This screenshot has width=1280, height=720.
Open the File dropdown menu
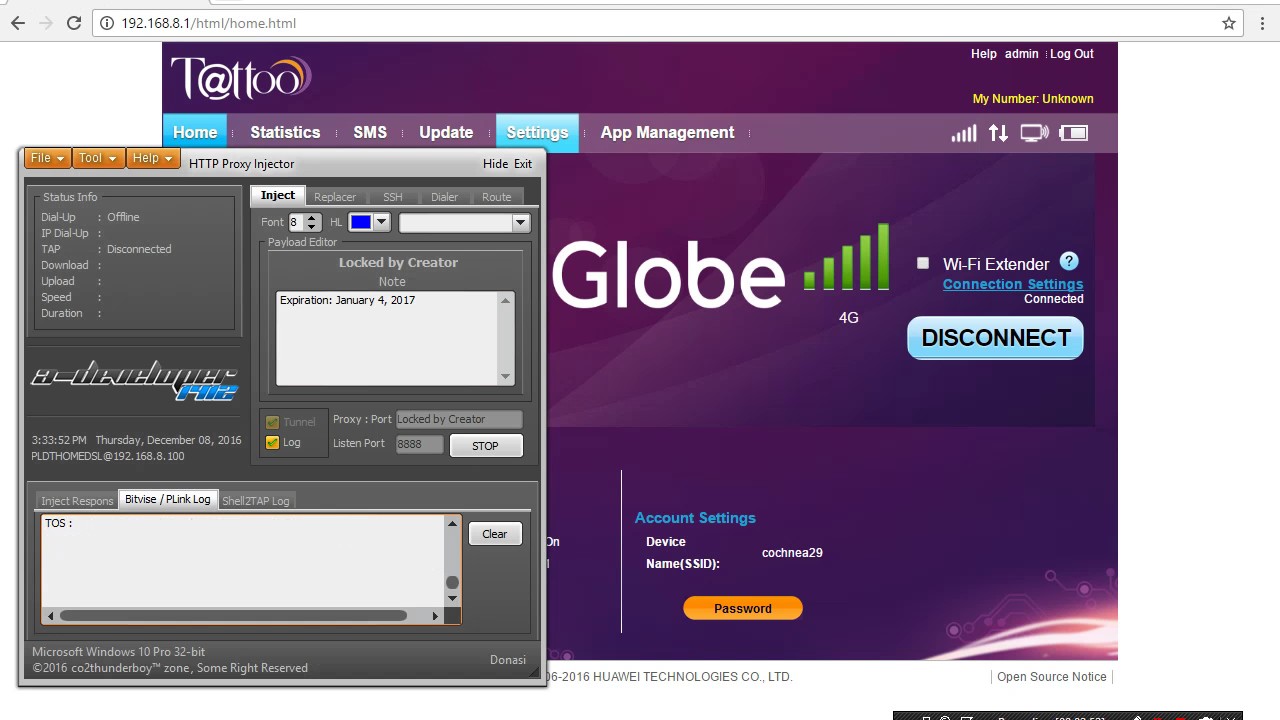(47, 158)
